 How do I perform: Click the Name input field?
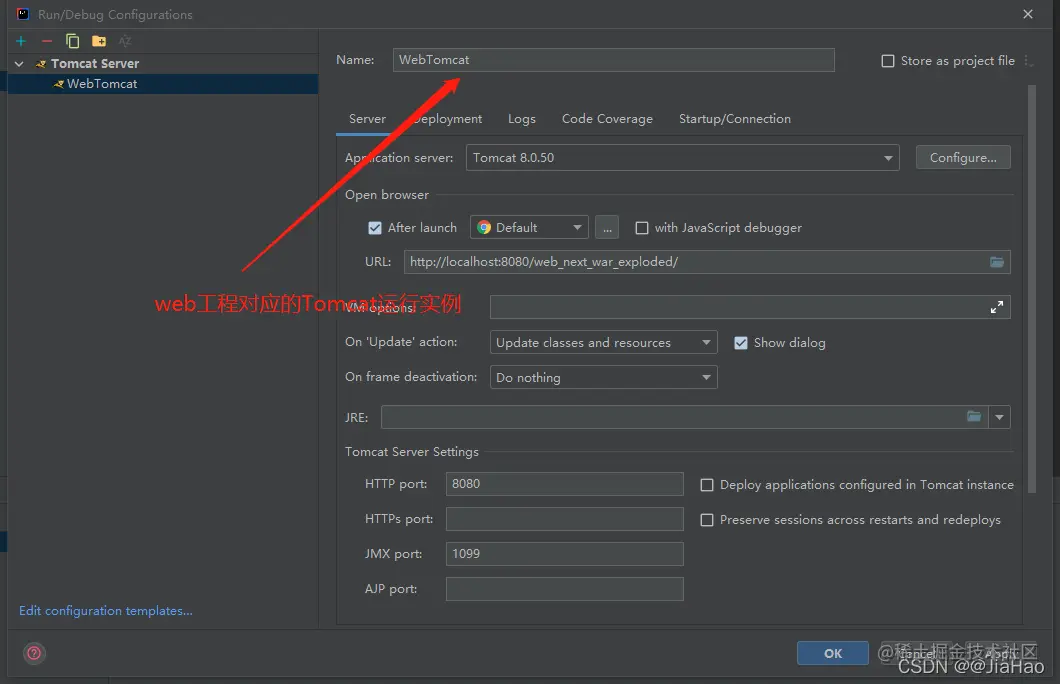pyautogui.click(x=614, y=59)
